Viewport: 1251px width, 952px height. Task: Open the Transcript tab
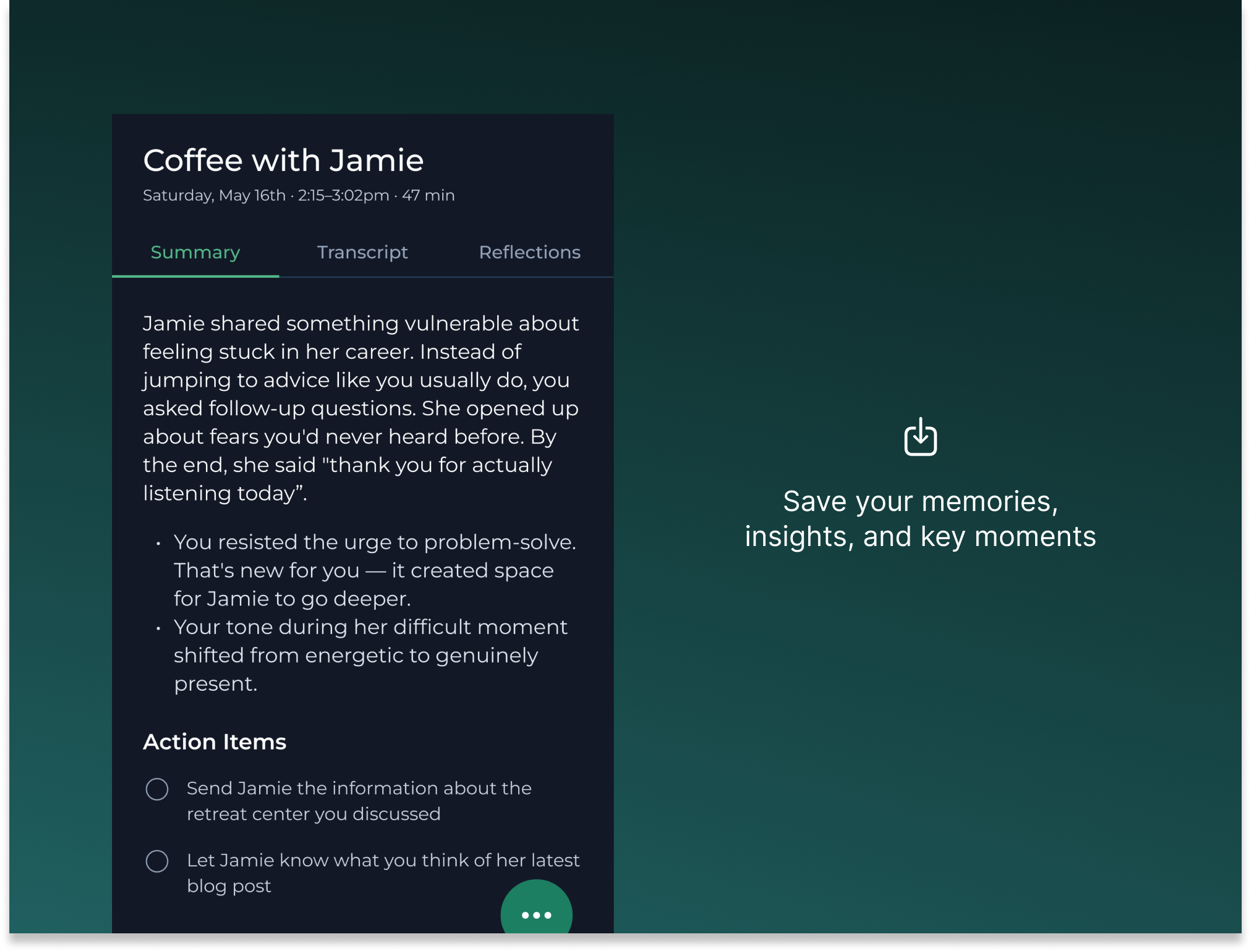coord(362,253)
